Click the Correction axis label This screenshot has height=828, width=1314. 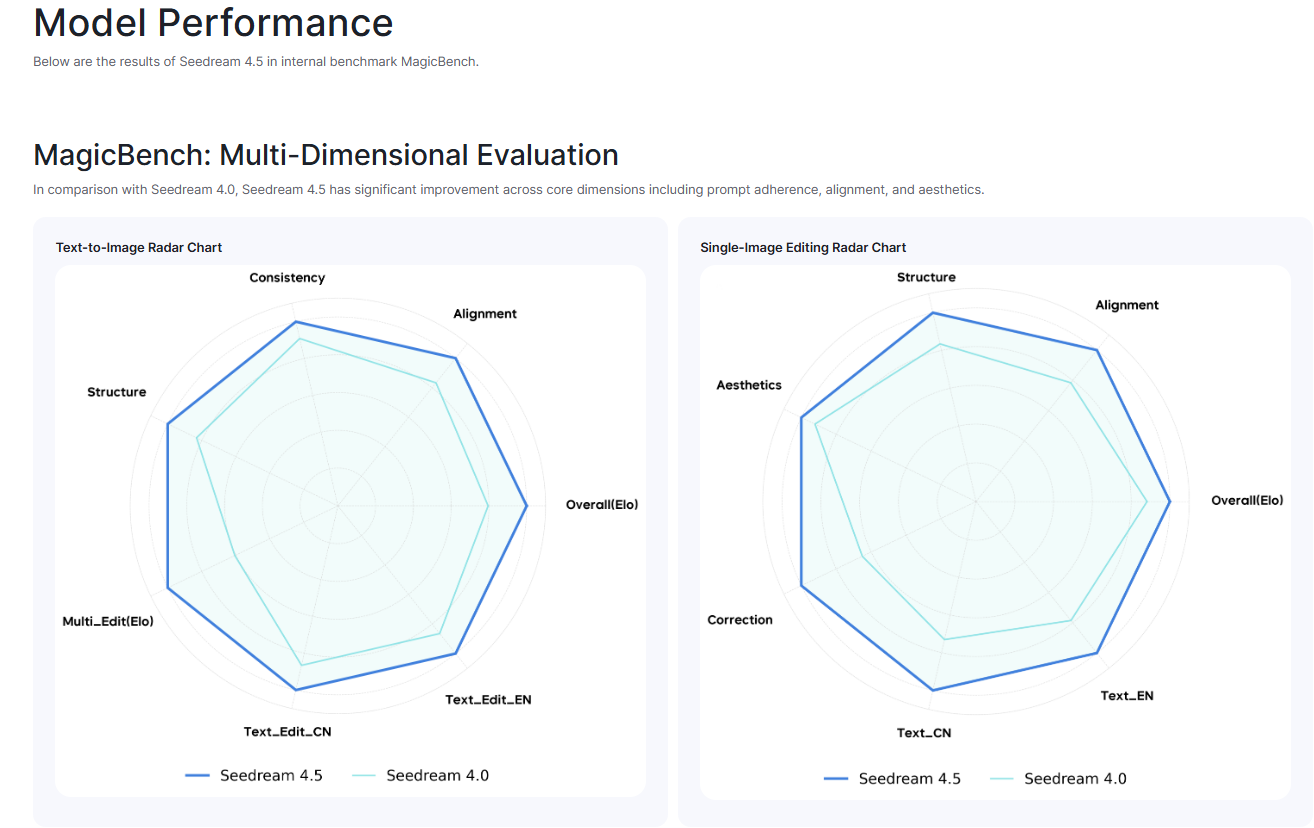[x=740, y=620]
